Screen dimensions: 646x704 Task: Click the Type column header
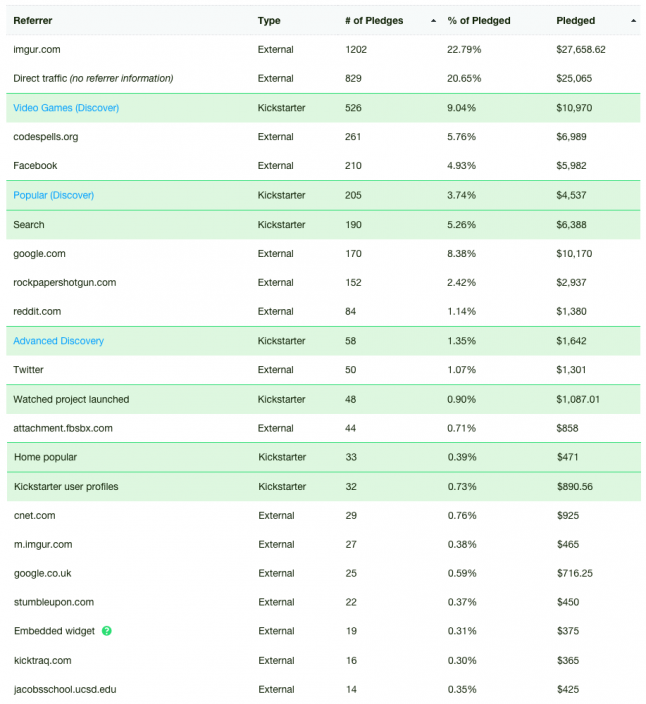[x=269, y=21]
